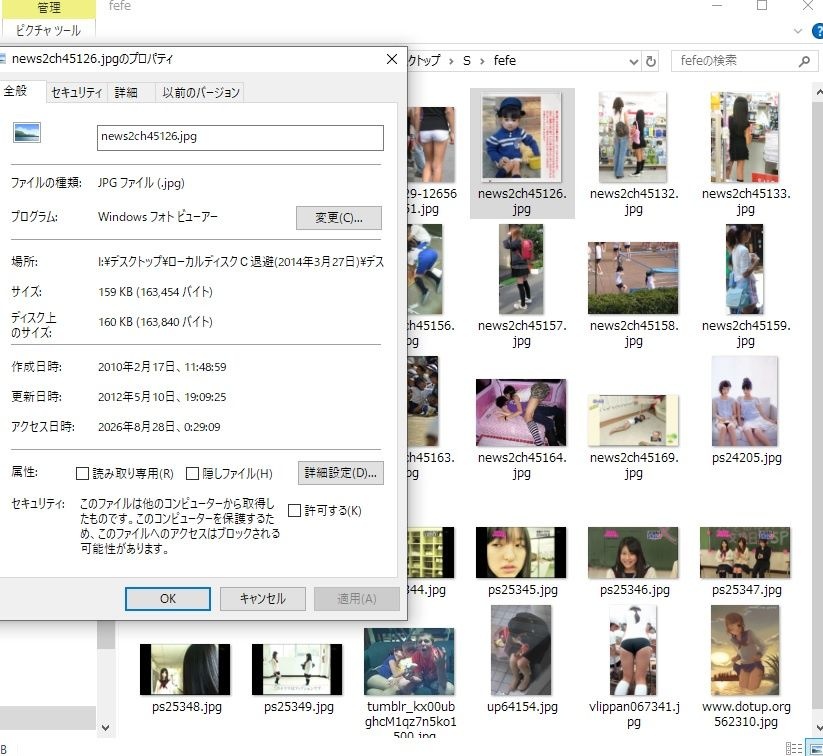Select the file label news2ch45133.jpg
The width and height of the screenshot is (823, 756).
click(746, 201)
